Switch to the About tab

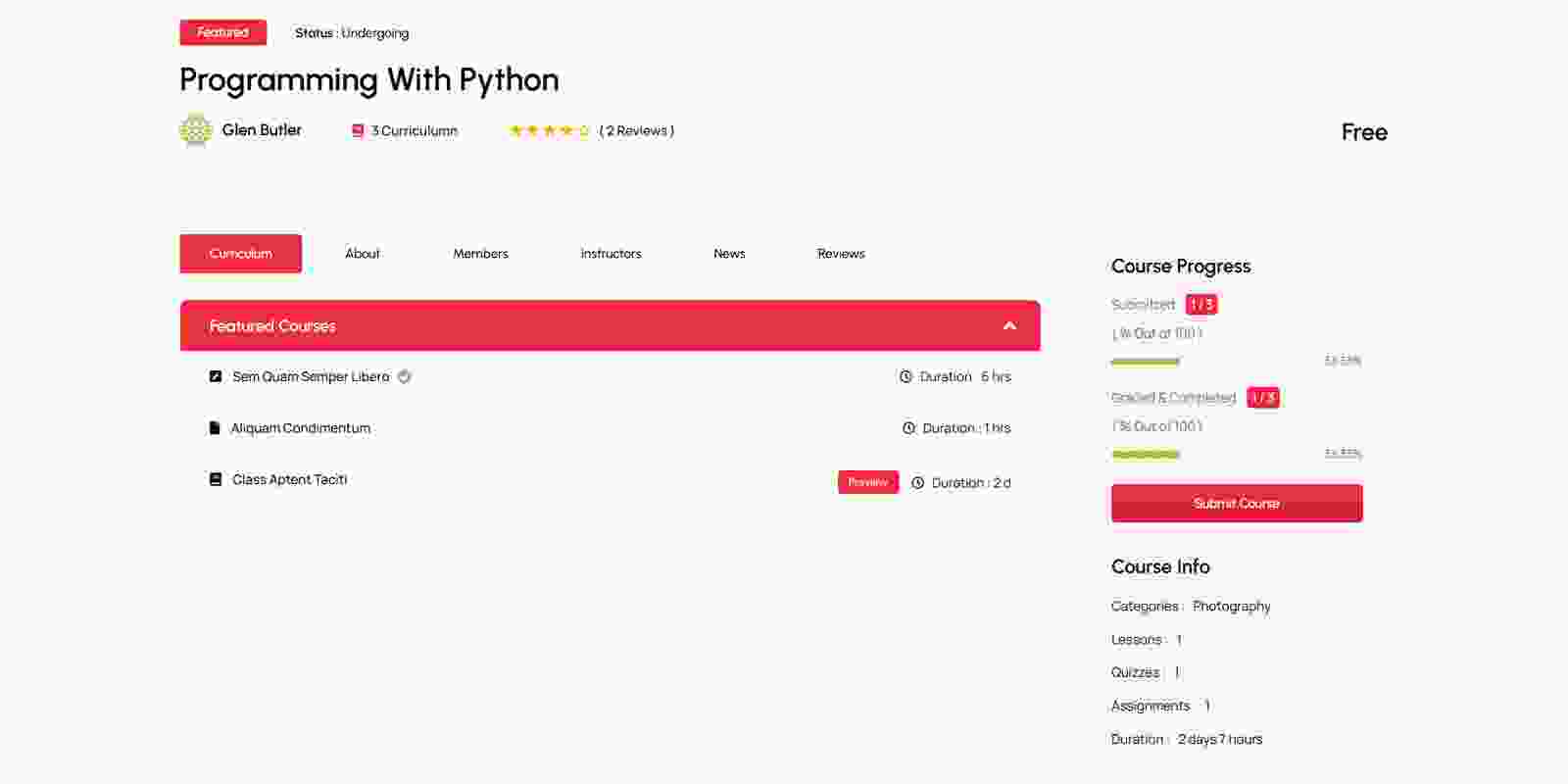pyautogui.click(x=362, y=254)
